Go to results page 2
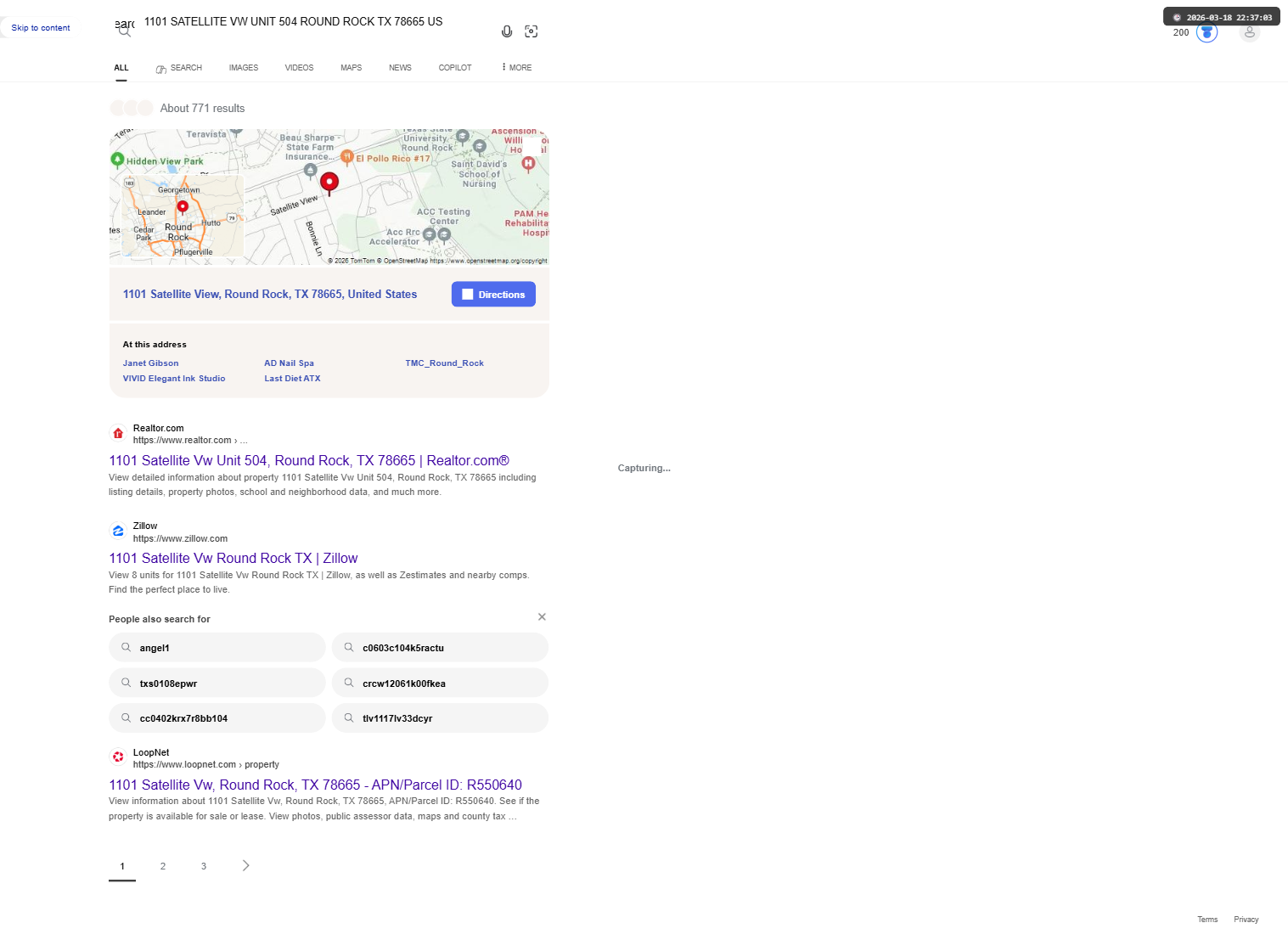 click(x=163, y=866)
